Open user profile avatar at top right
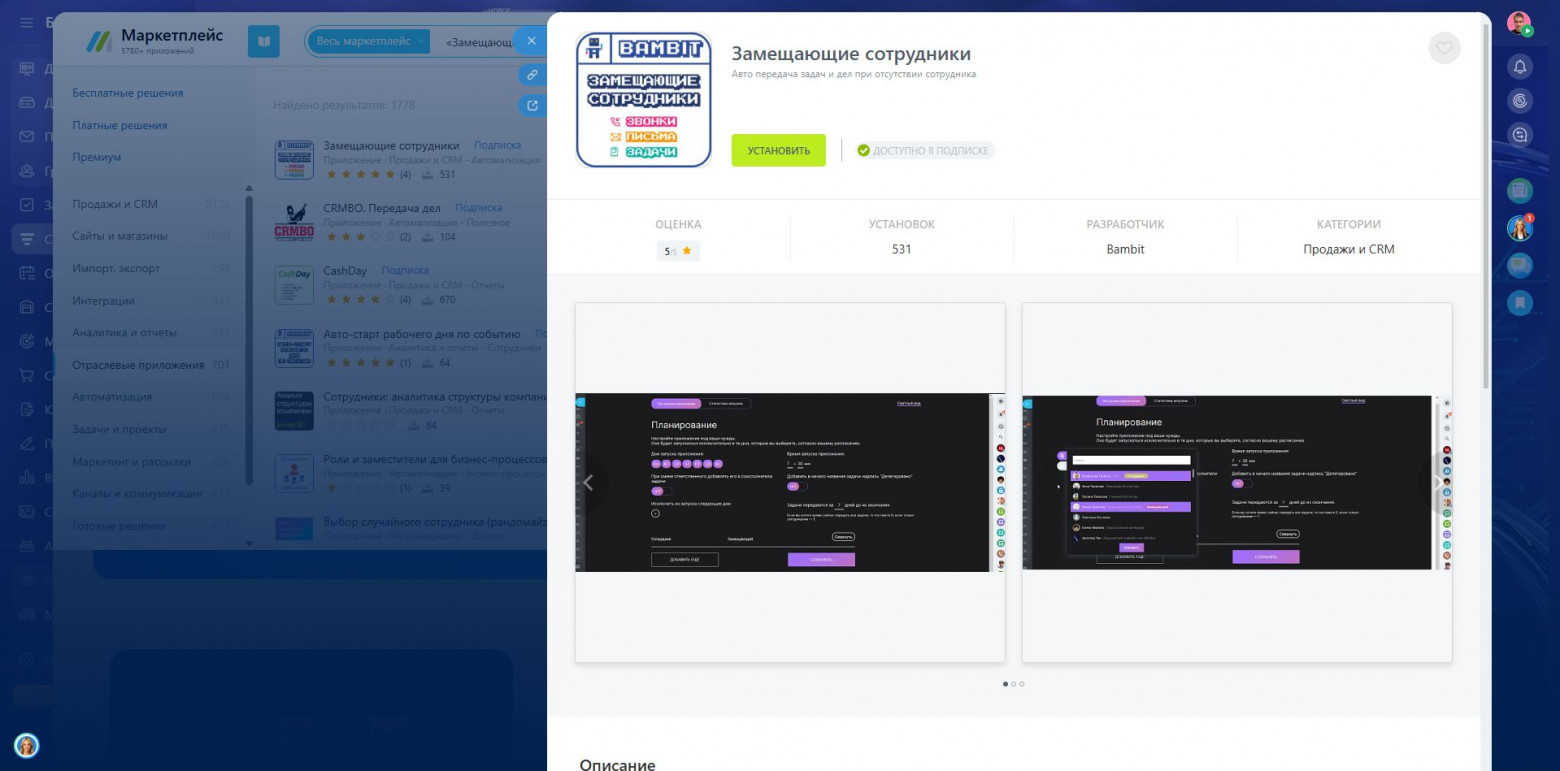The image size is (1560, 771). pos(1520,24)
